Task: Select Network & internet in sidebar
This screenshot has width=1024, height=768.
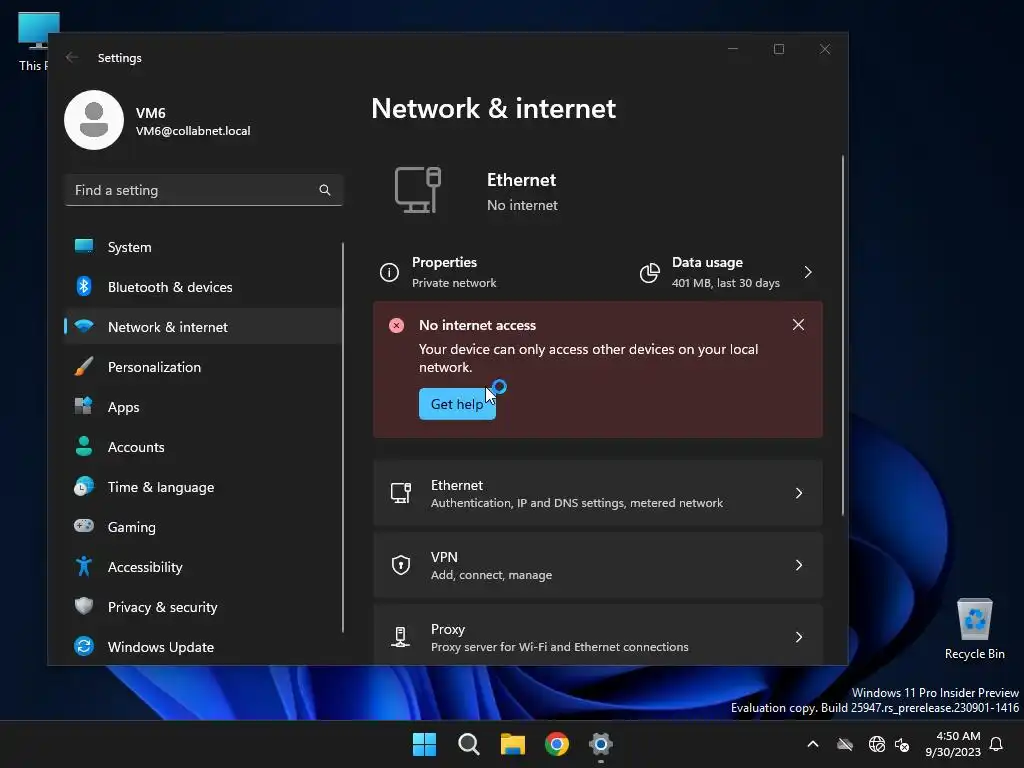Action: (202, 327)
